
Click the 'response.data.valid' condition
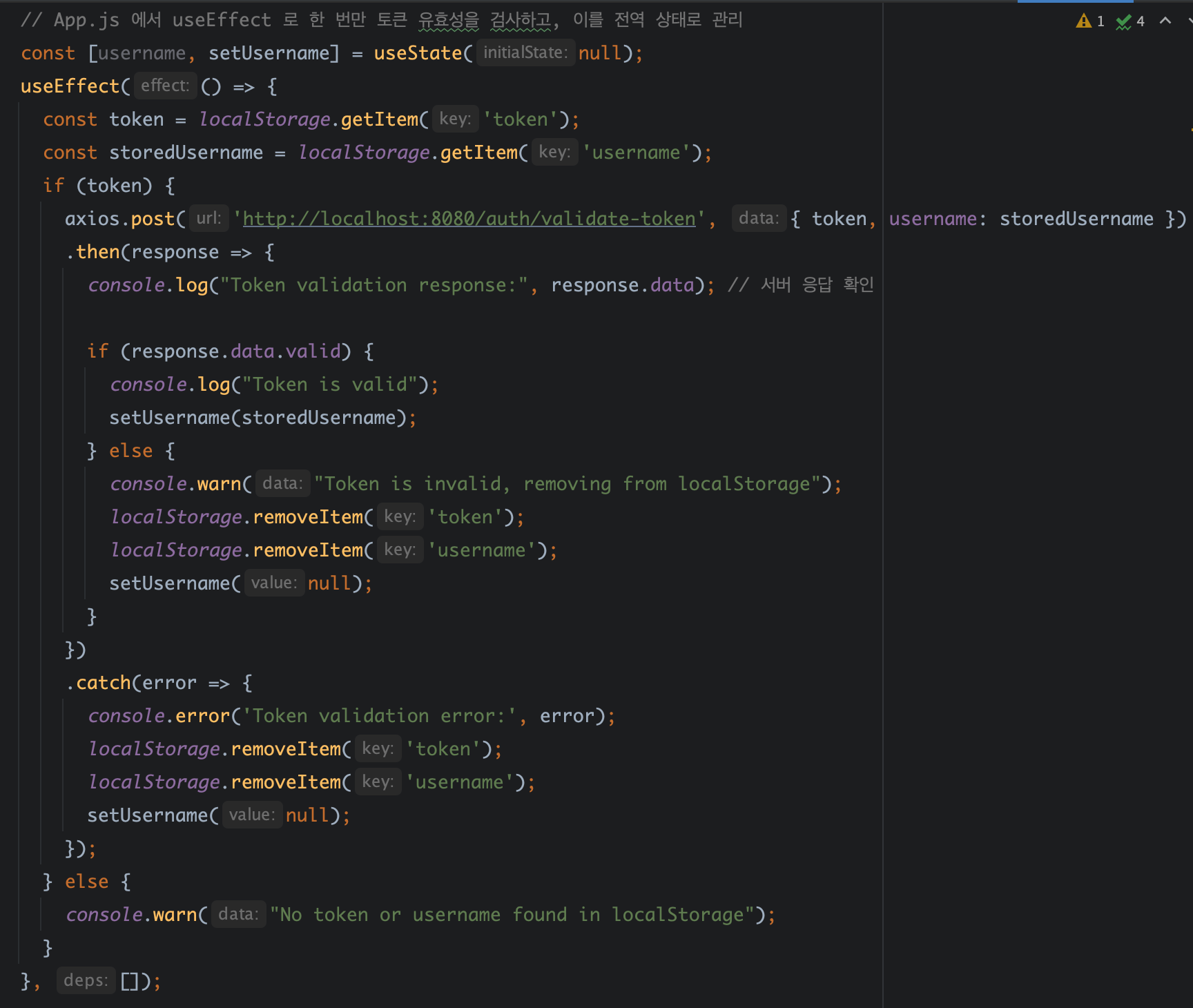[x=236, y=351]
